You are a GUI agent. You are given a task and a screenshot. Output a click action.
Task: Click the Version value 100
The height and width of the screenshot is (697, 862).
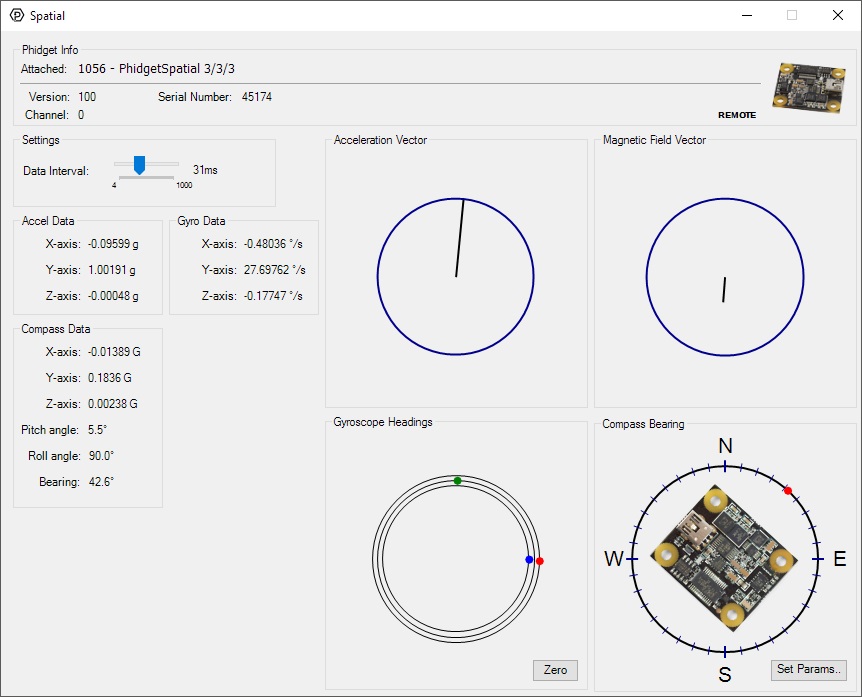click(x=87, y=97)
